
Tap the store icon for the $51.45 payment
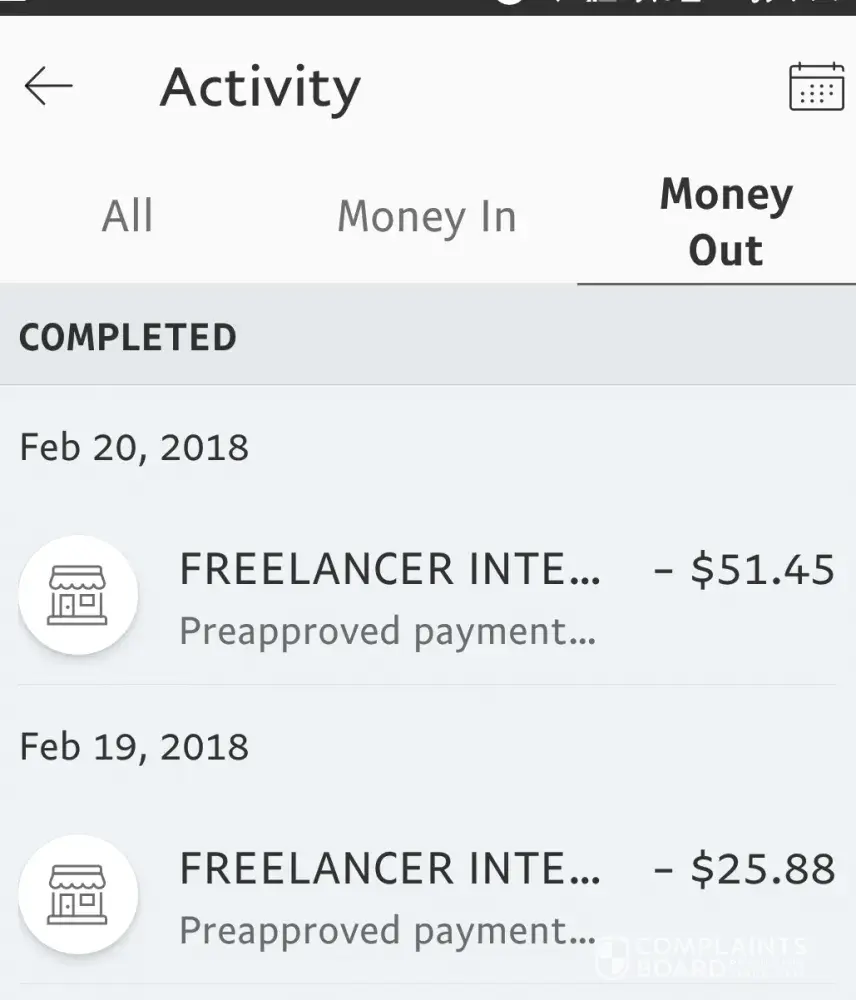(x=78, y=595)
